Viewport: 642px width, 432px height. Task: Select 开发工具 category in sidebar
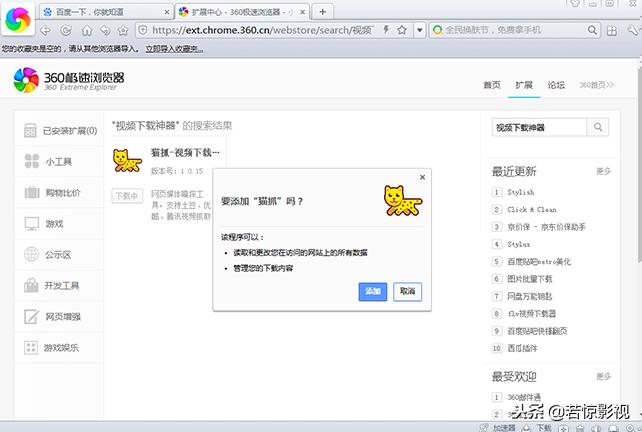click(x=60, y=285)
